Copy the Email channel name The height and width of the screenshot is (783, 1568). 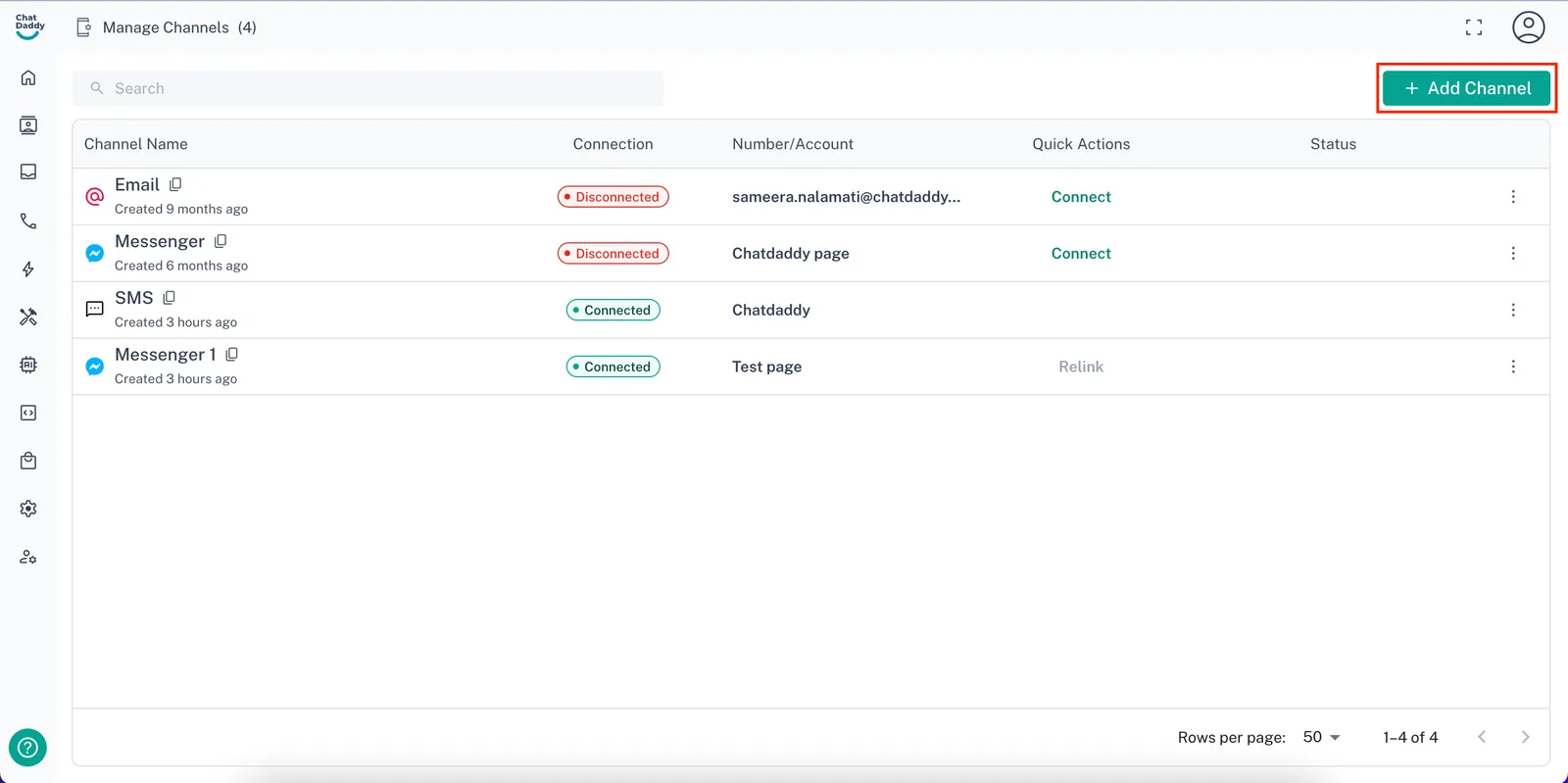175,184
